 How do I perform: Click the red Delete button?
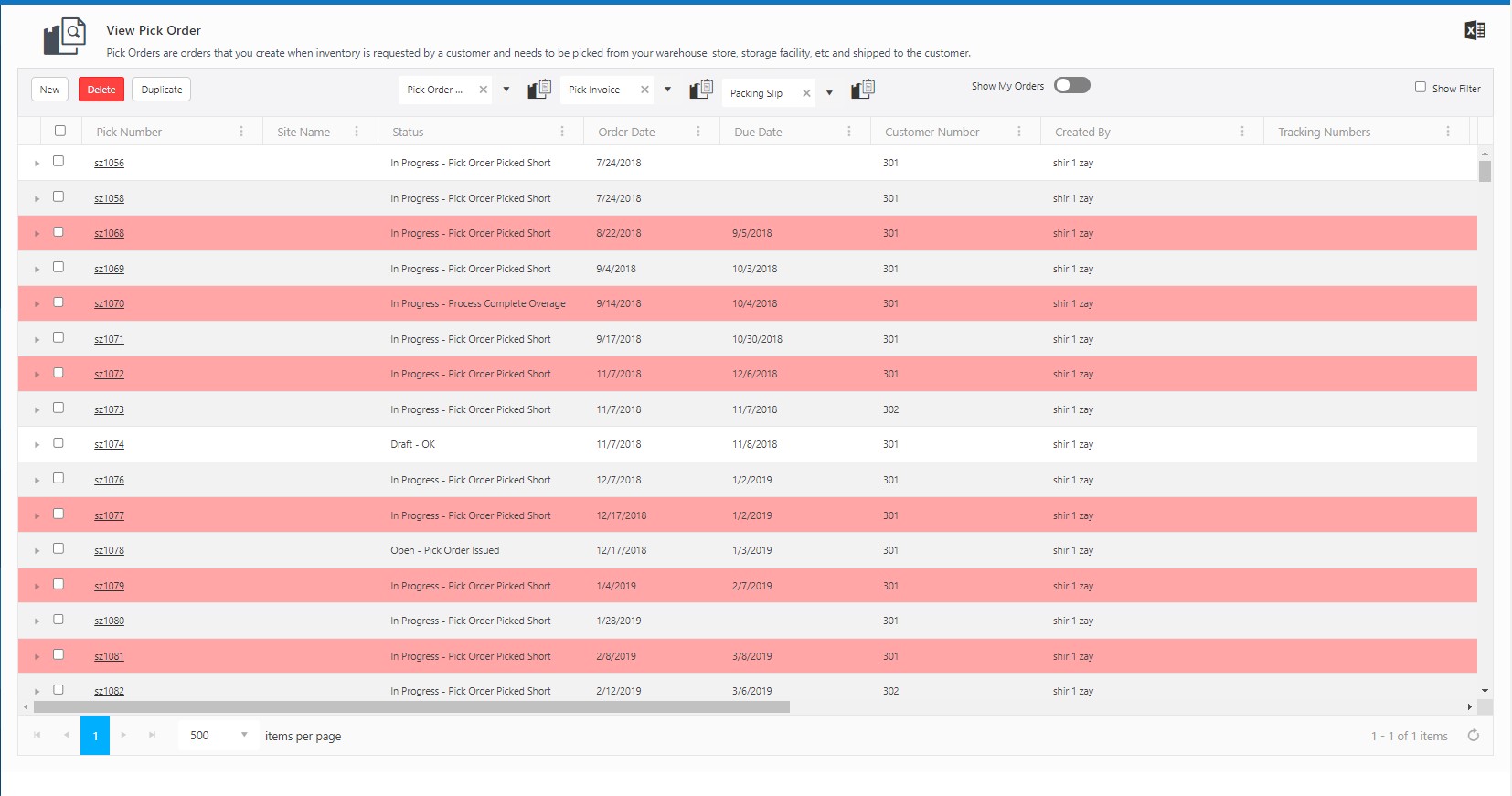(101, 90)
